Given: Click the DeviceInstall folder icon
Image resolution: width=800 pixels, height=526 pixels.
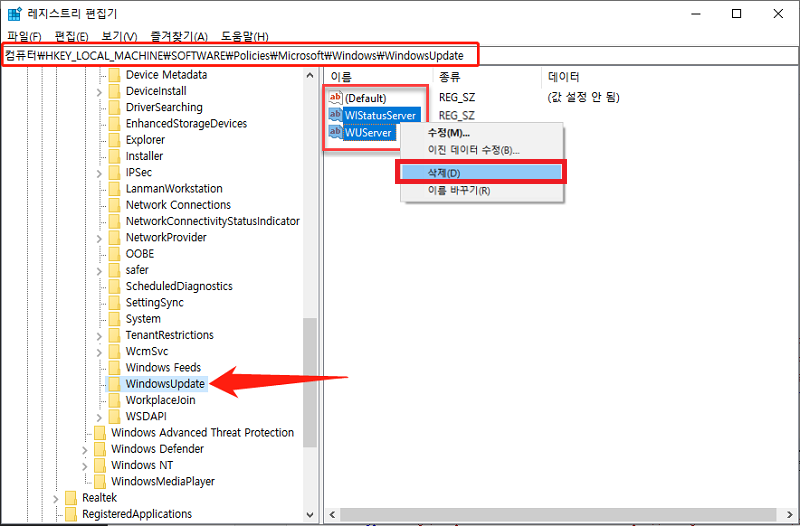Looking at the screenshot, I should [x=114, y=91].
